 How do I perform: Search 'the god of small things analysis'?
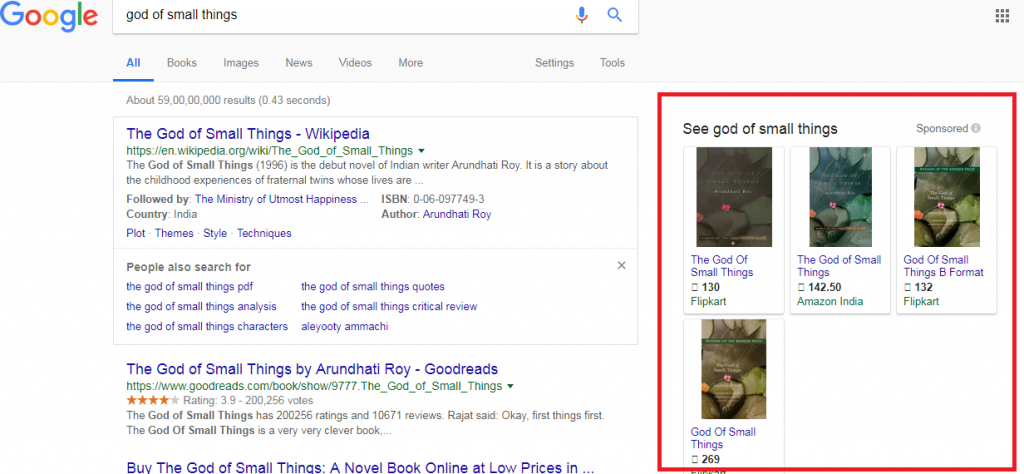(x=201, y=306)
